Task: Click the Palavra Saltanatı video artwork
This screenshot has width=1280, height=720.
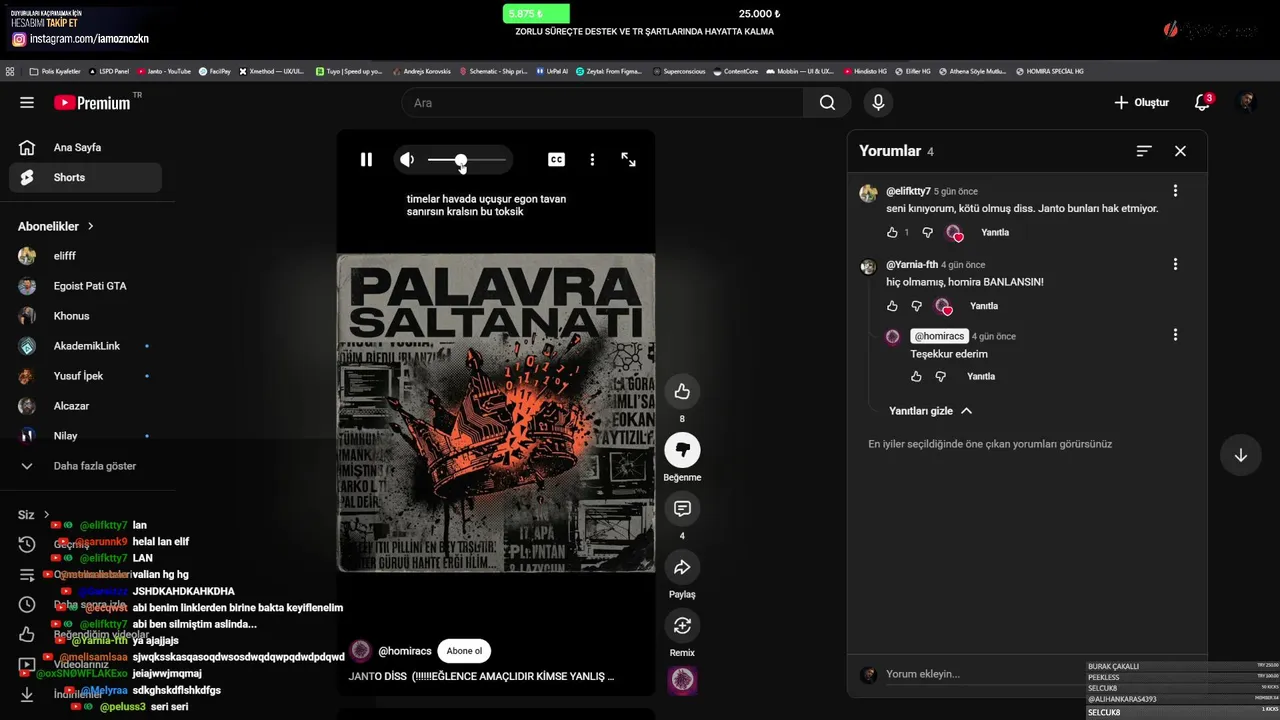Action: (x=496, y=413)
